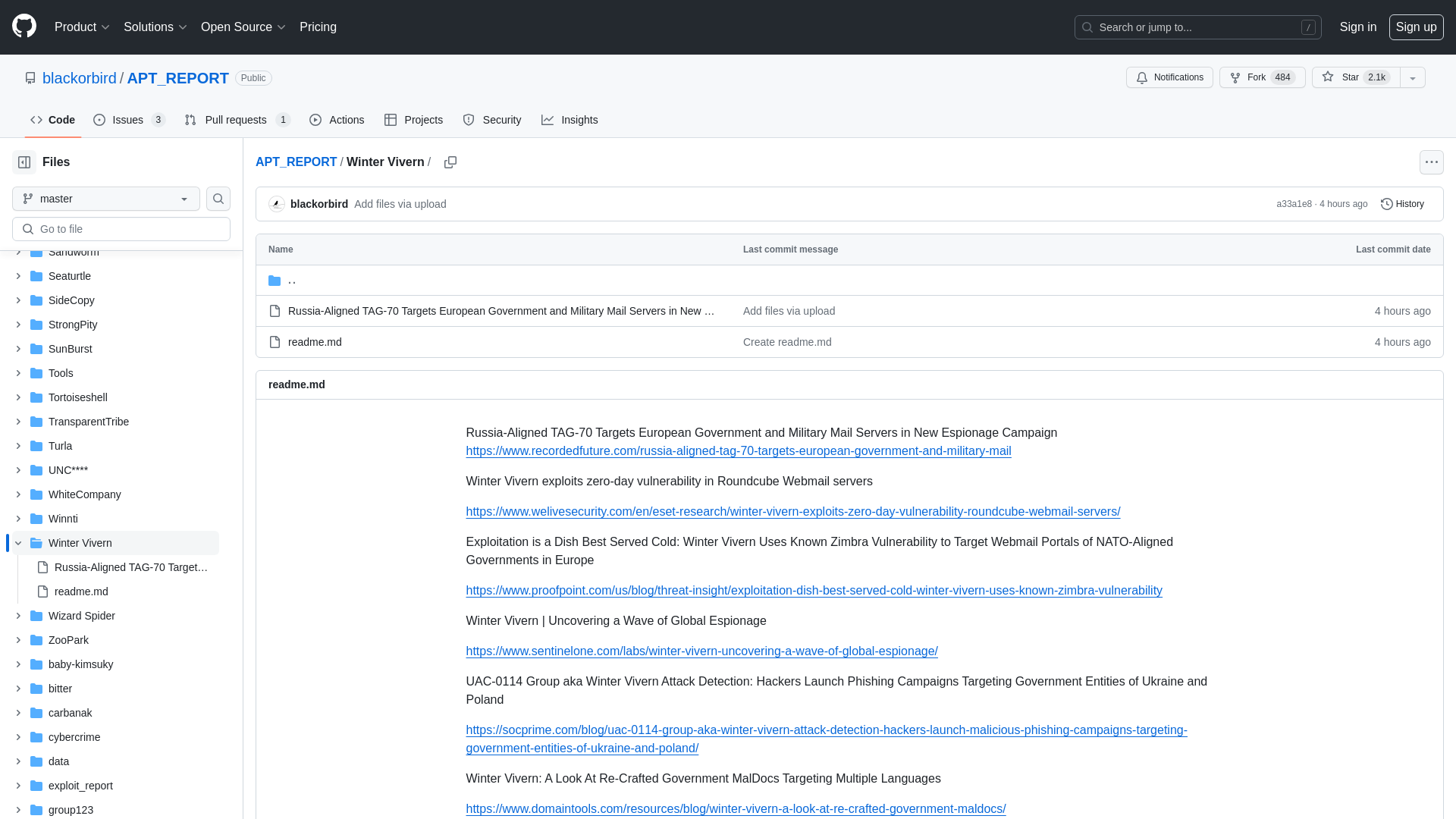This screenshot has height=819, width=1456.
Task: Open the star list dropdown arrow
Action: click(x=1413, y=77)
